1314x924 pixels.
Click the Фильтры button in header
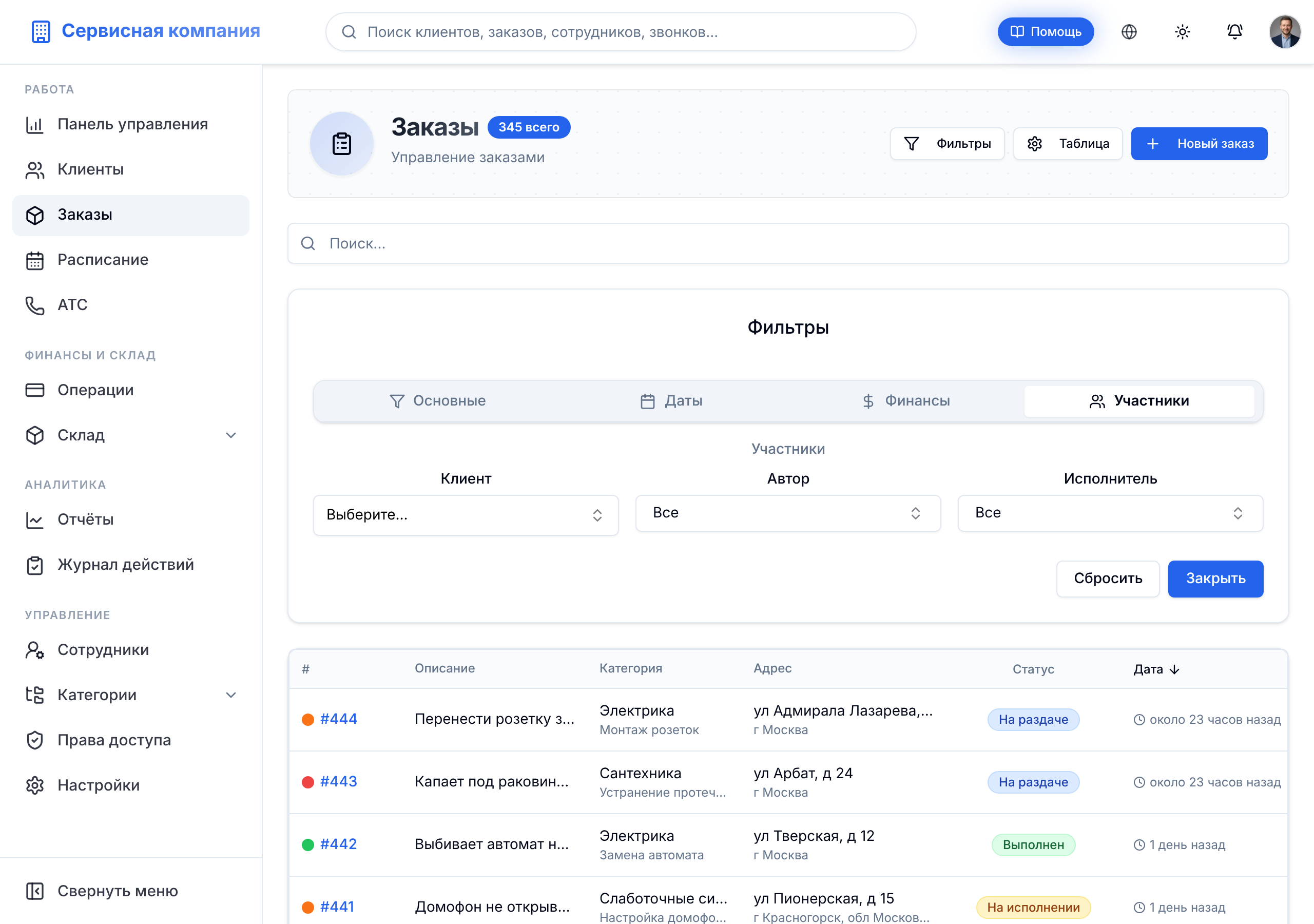tap(946, 144)
